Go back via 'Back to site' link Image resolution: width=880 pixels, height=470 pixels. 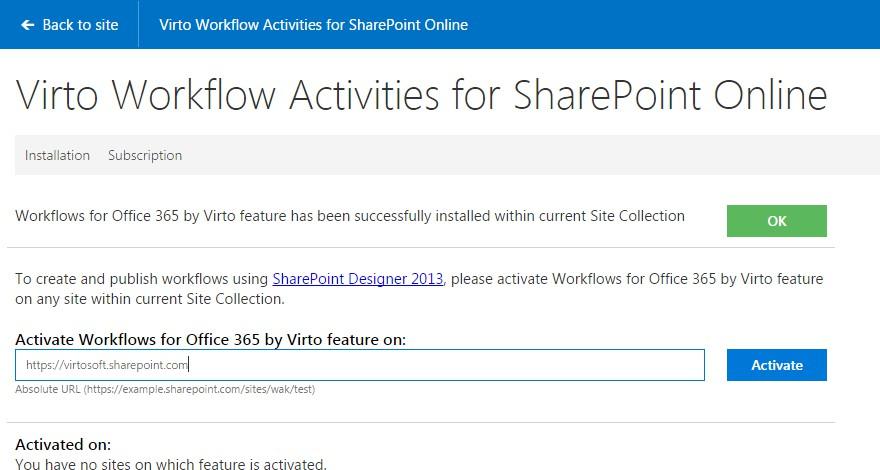(x=70, y=25)
